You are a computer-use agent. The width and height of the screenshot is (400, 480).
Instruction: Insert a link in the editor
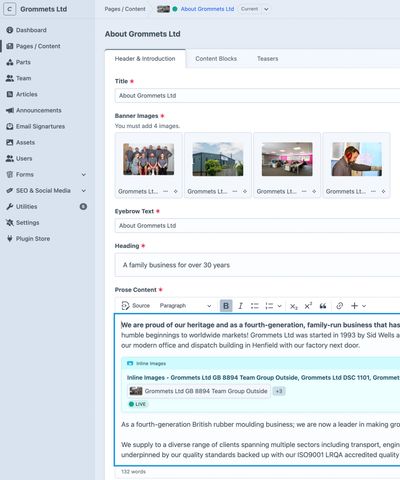340,306
